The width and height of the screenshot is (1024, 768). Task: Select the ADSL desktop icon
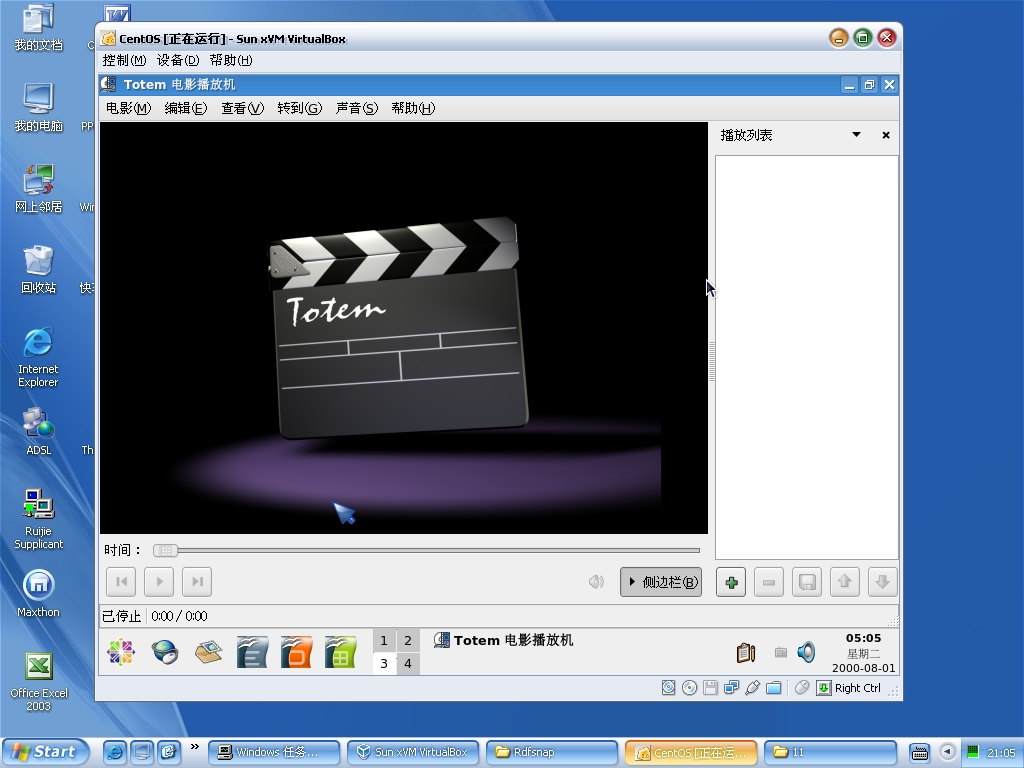pos(39,432)
